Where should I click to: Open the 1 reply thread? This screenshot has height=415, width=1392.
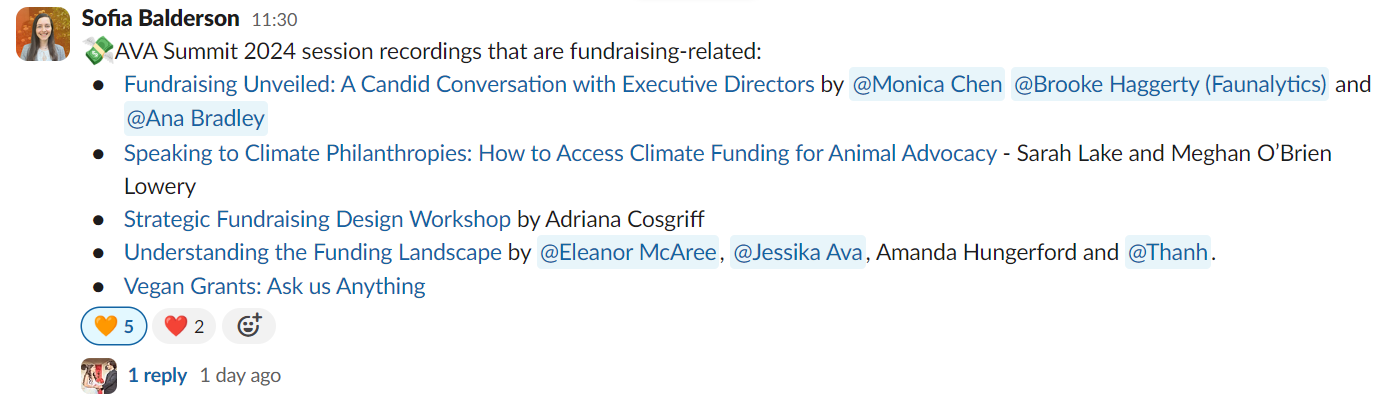[157, 375]
